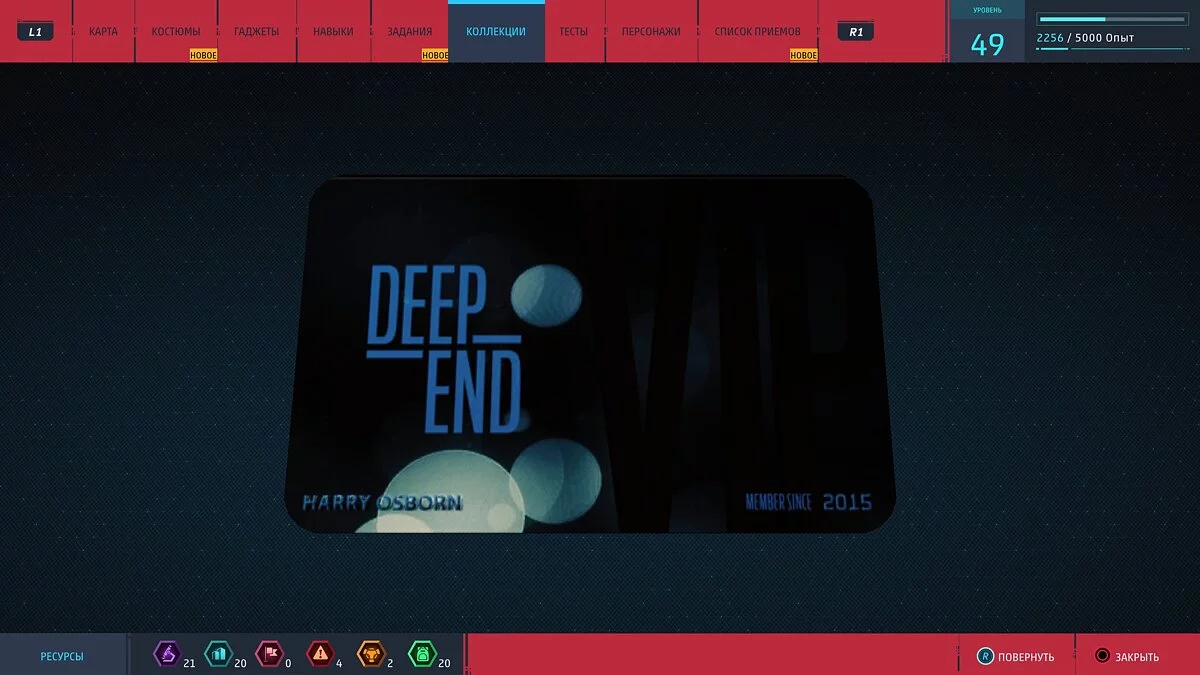Click the purple microscope research token icon
The image size is (1200, 675).
coord(166,655)
